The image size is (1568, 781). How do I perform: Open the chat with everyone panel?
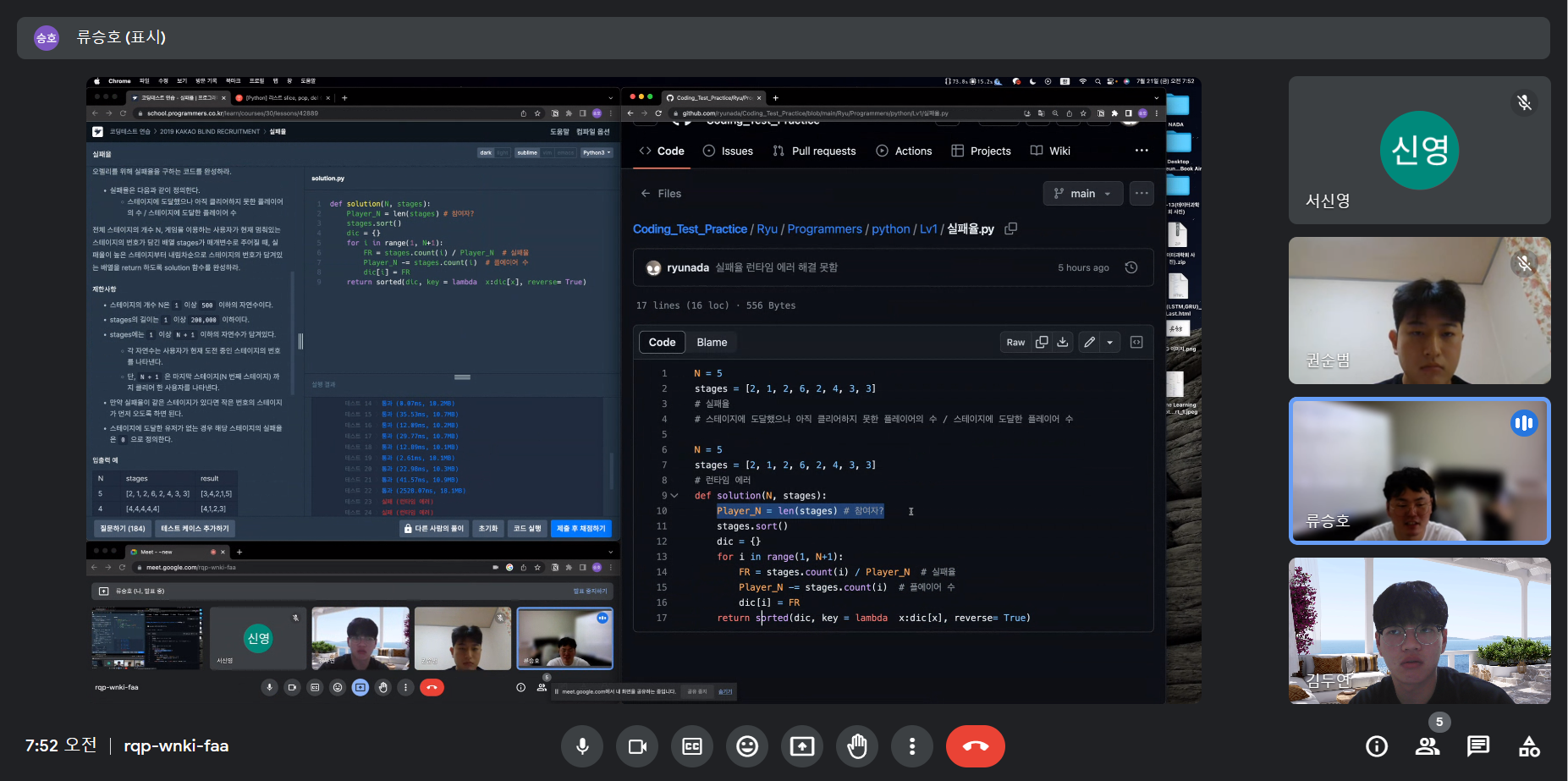point(1478,745)
